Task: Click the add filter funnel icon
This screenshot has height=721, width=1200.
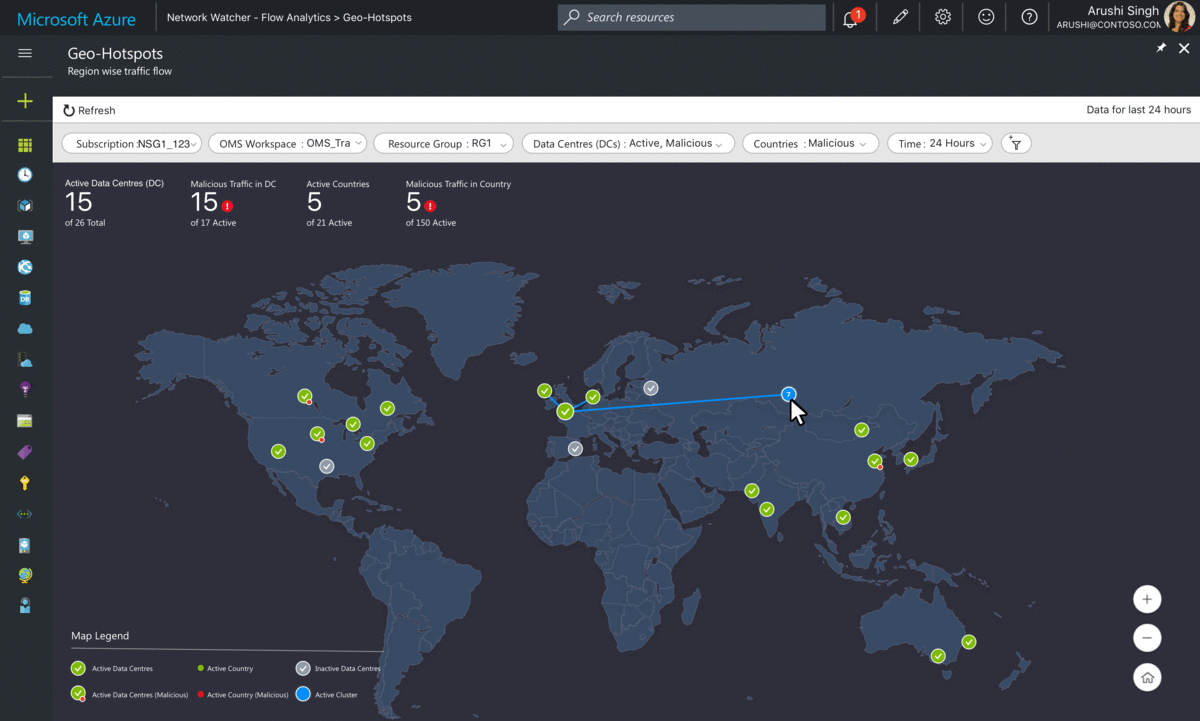Action: 1016,144
